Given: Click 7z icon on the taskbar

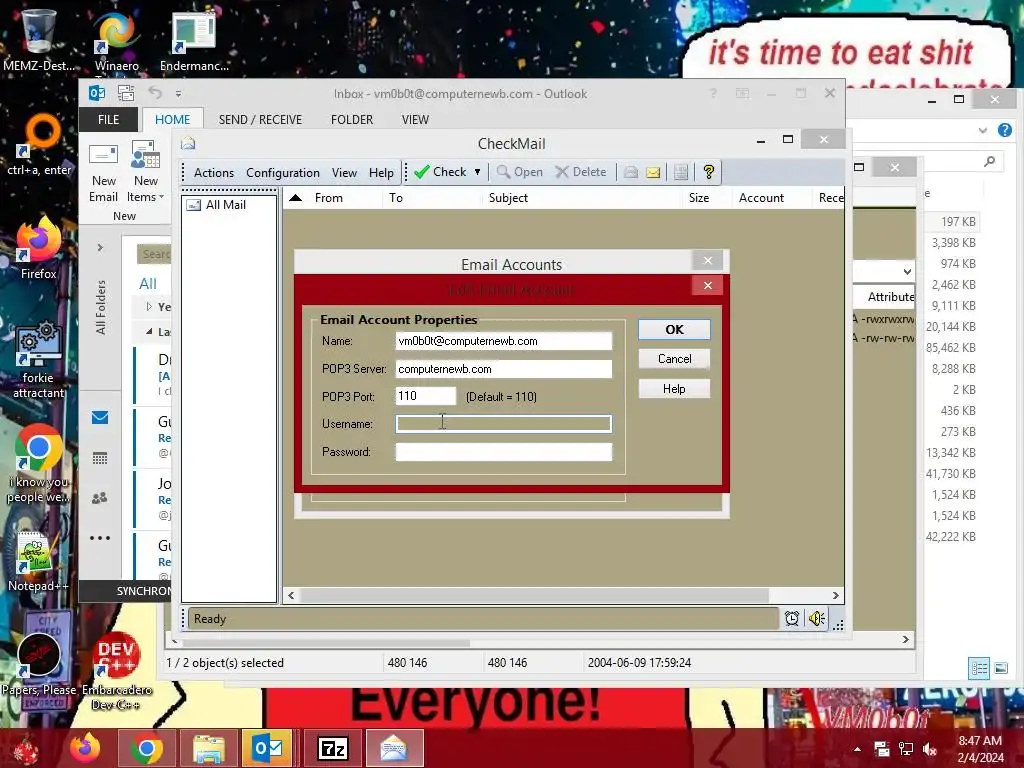Looking at the screenshot, I should [x=333, y=748].
